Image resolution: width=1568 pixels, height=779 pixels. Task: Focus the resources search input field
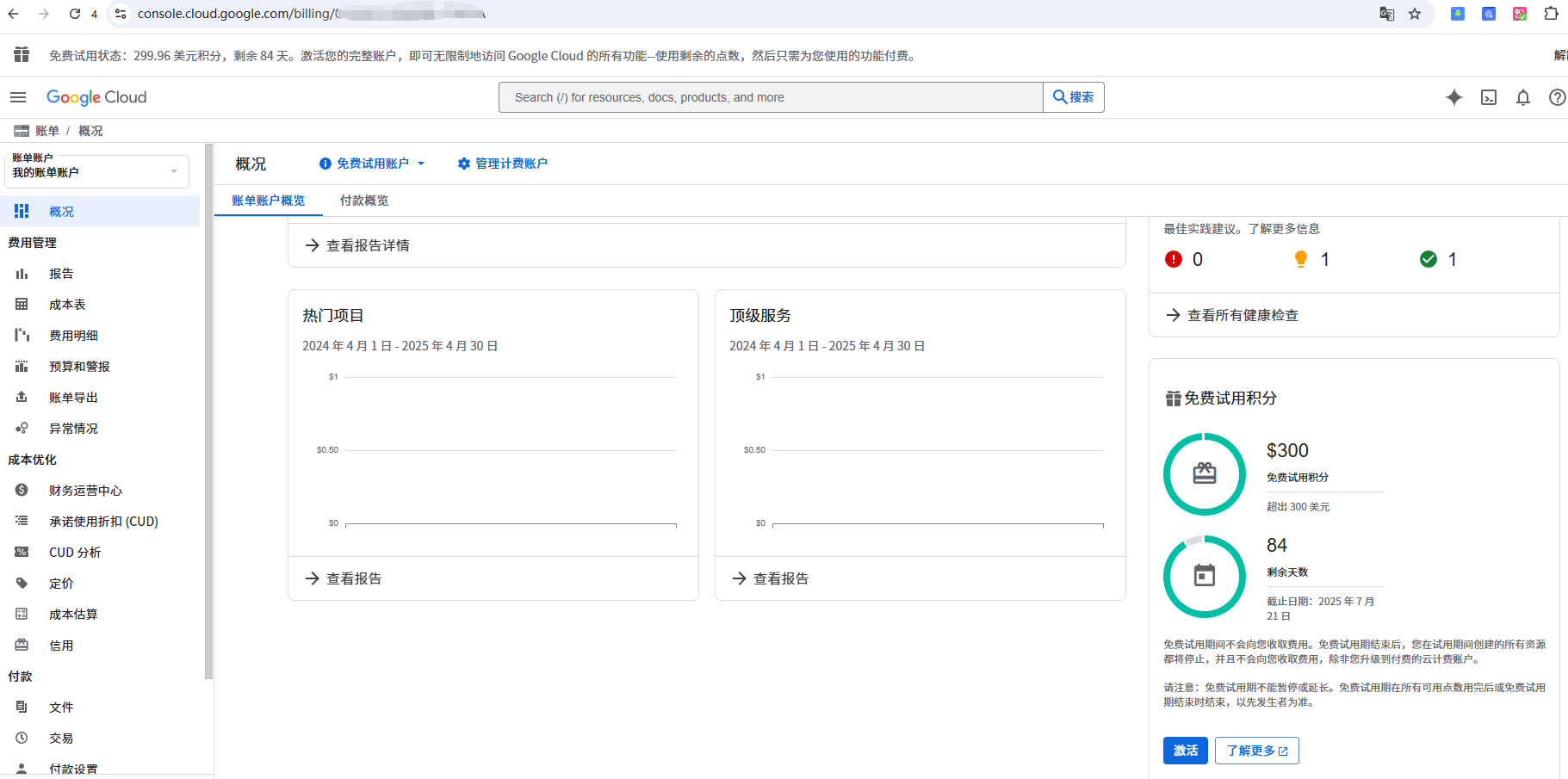coord(771,97)
